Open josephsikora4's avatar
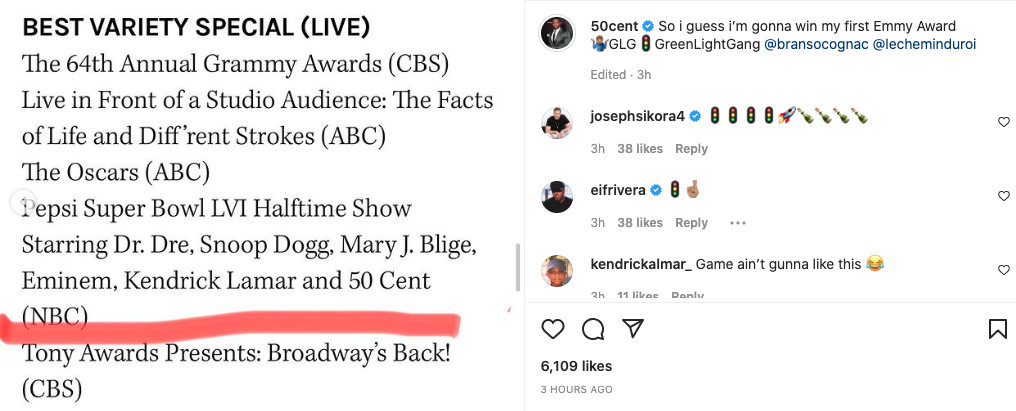Viewport: 1016px width, 411px height. click(557, 122)
